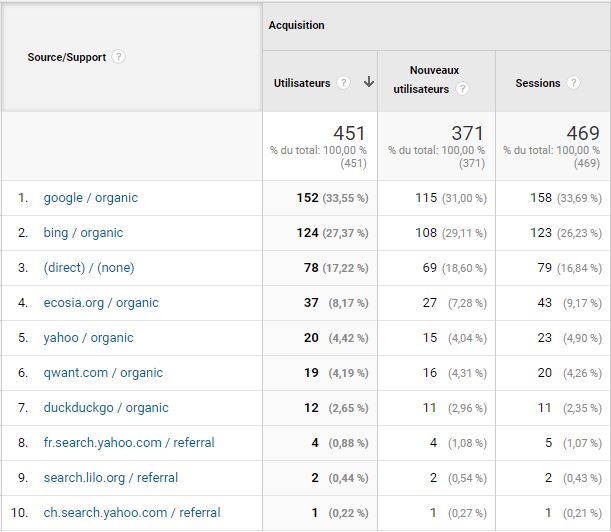Select bing sessions cell 123
The width and height of the screenshot is (611, 532).
[541, 233]
